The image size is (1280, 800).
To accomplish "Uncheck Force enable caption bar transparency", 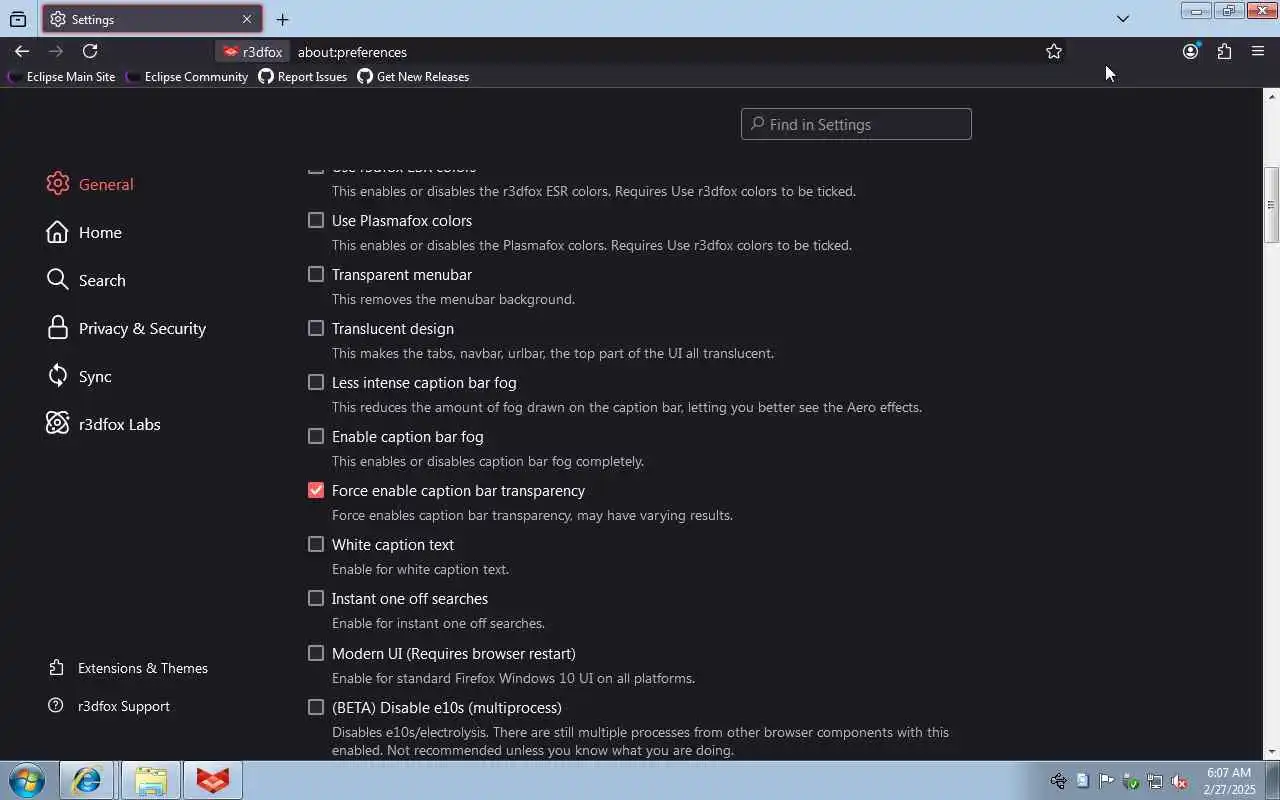I will (316, 490).
